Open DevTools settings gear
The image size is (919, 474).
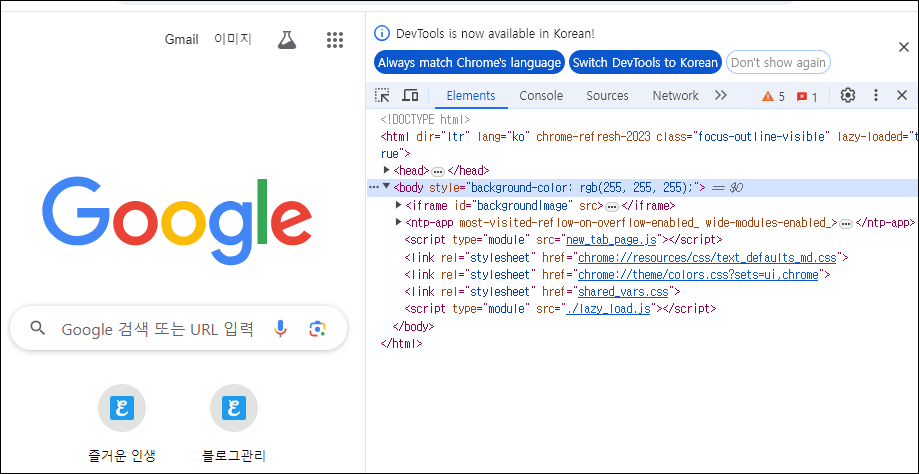tap(848, 95)
